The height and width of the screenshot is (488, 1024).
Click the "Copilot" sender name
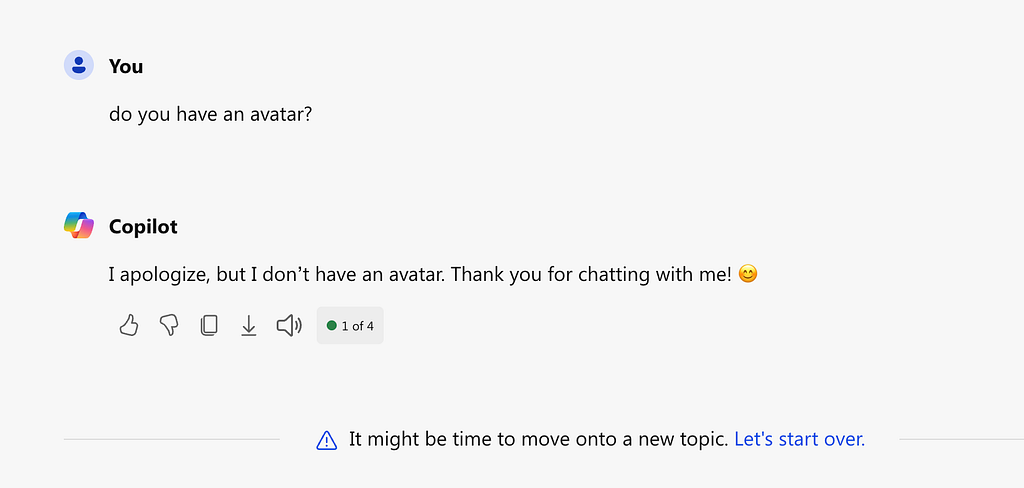(x=143, y=227)
